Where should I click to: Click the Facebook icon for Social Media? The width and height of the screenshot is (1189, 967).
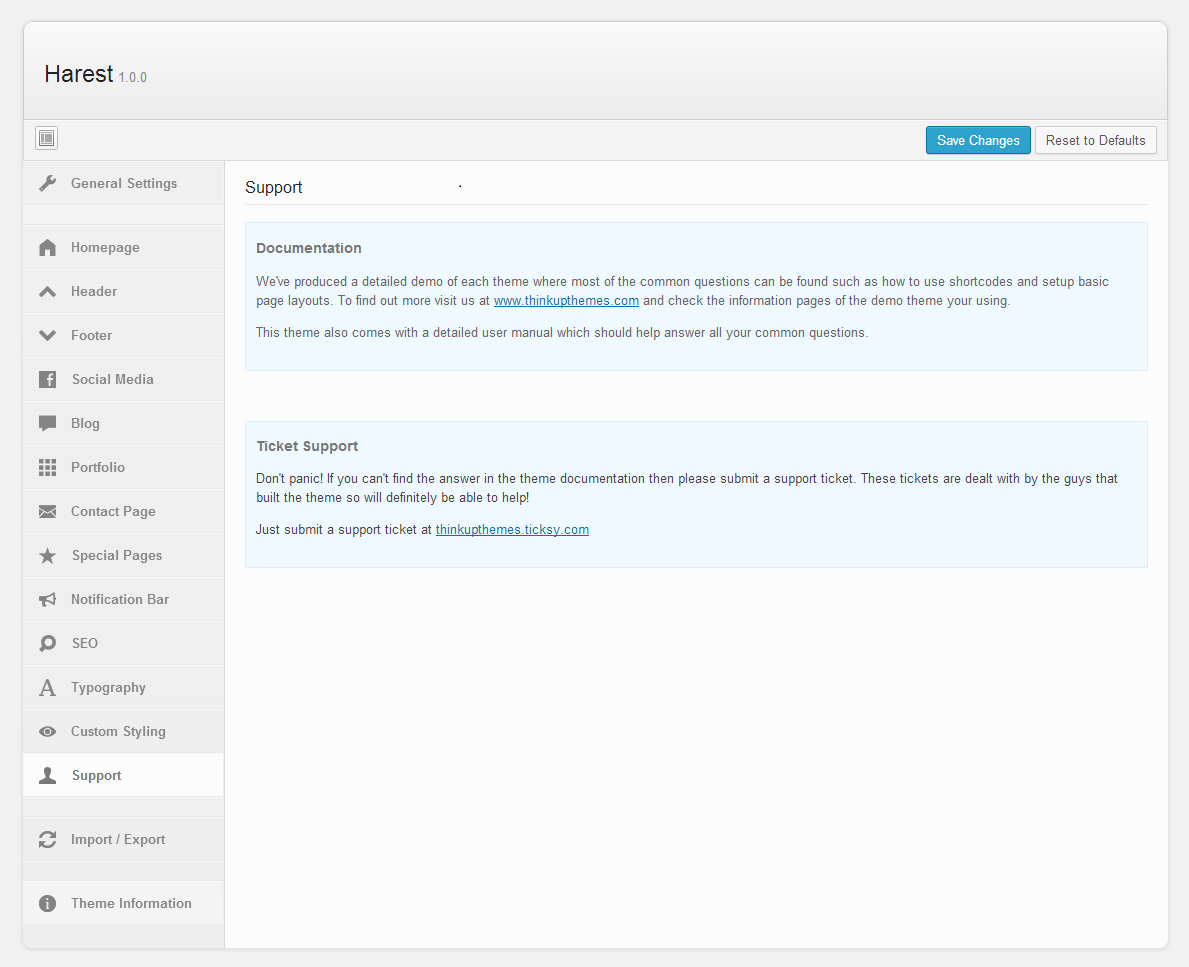(47, 380)
